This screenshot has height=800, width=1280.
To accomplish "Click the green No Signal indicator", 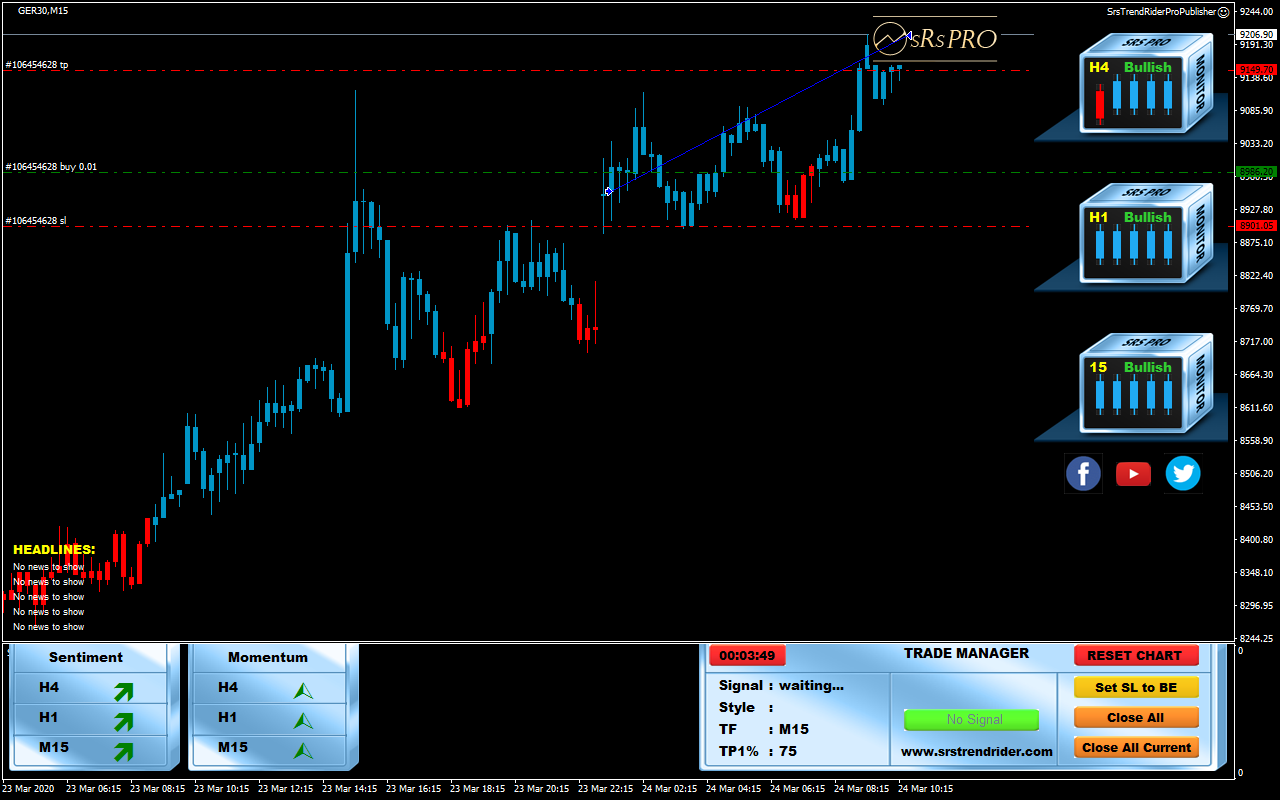I will click(x=971, y=719).
